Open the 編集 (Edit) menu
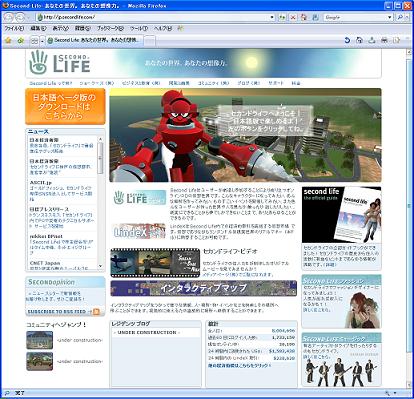The height and width of the screenshot is (399, 414). point(38,29)
